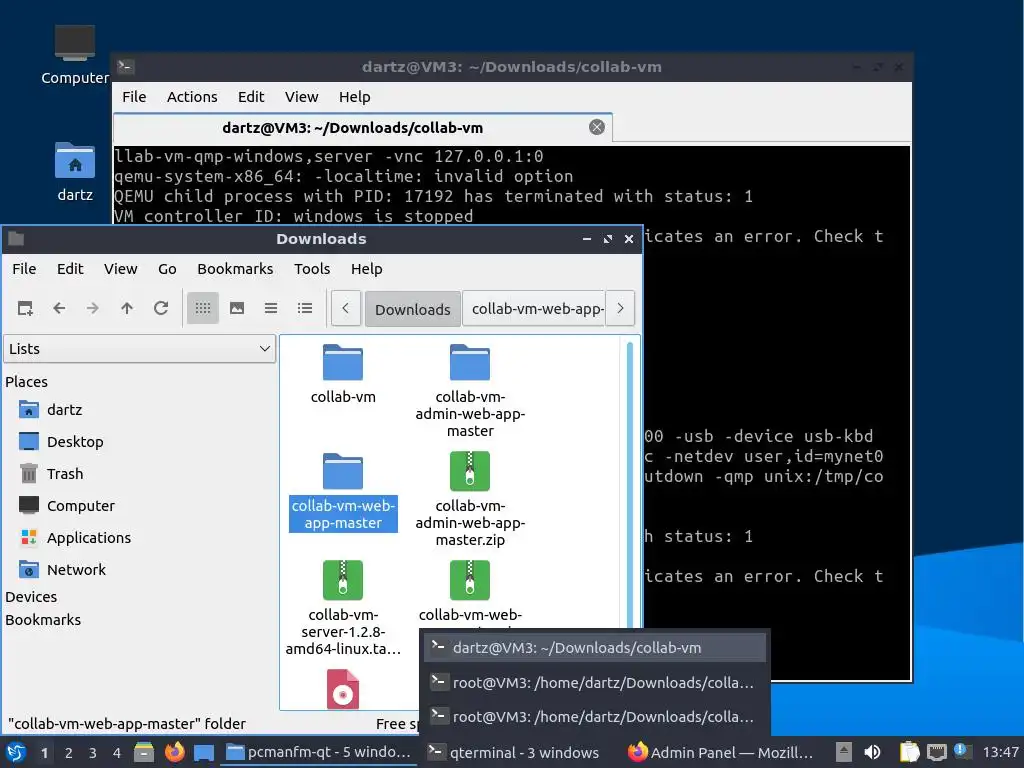Open the file manager View menu
Image resolution: width=1024 pixels, height=768 pixels.
point(121,269)
